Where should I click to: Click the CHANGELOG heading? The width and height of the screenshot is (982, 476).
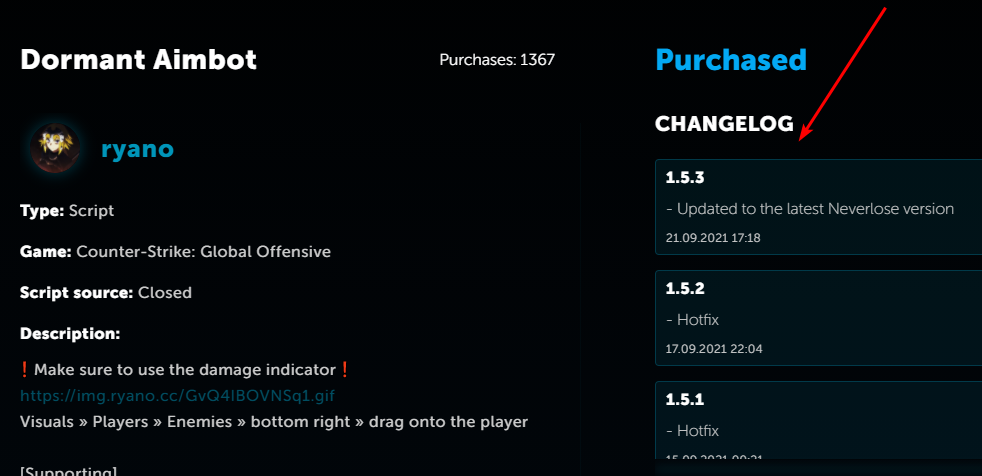coord(724,124)
